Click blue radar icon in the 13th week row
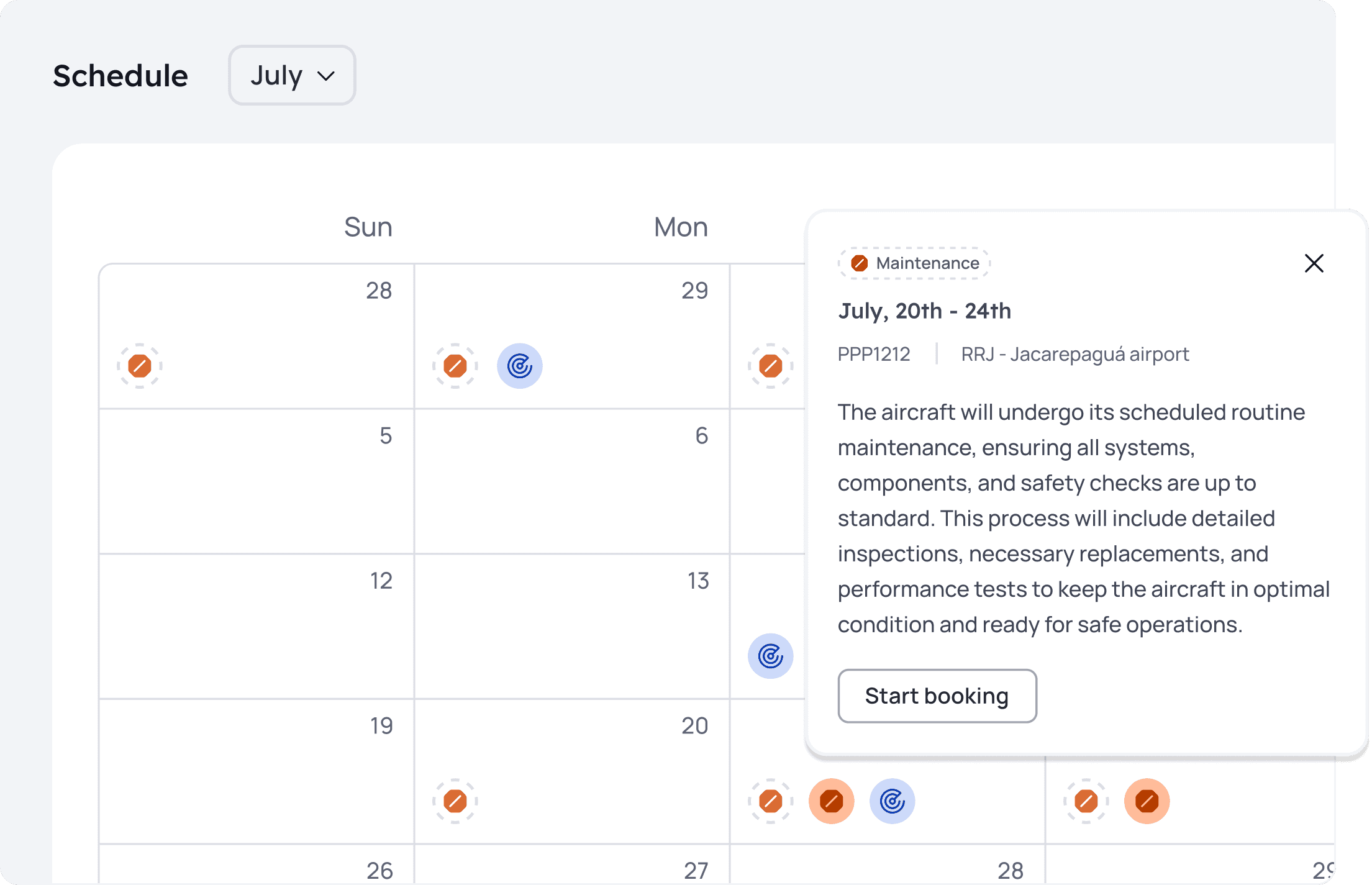1372x885 pixels. click(x=770, y=656)
